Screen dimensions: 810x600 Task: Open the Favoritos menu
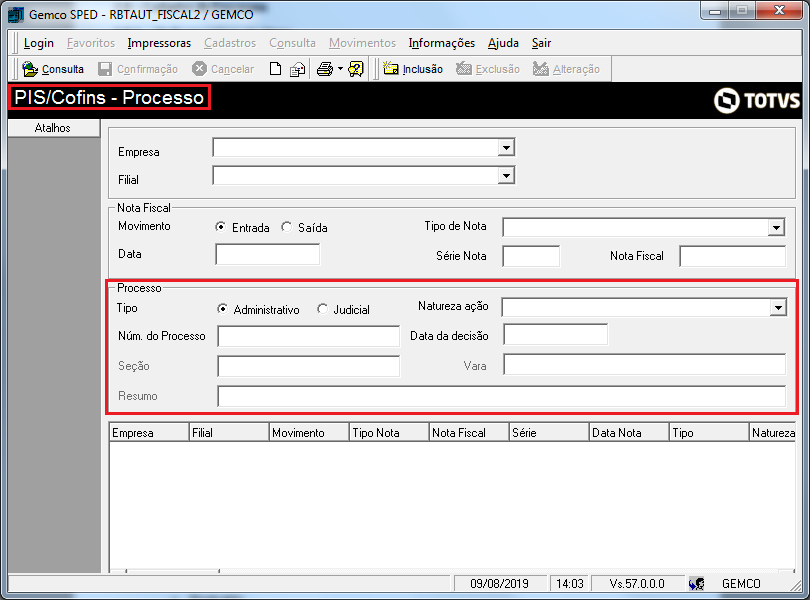(x=91, y=43)
